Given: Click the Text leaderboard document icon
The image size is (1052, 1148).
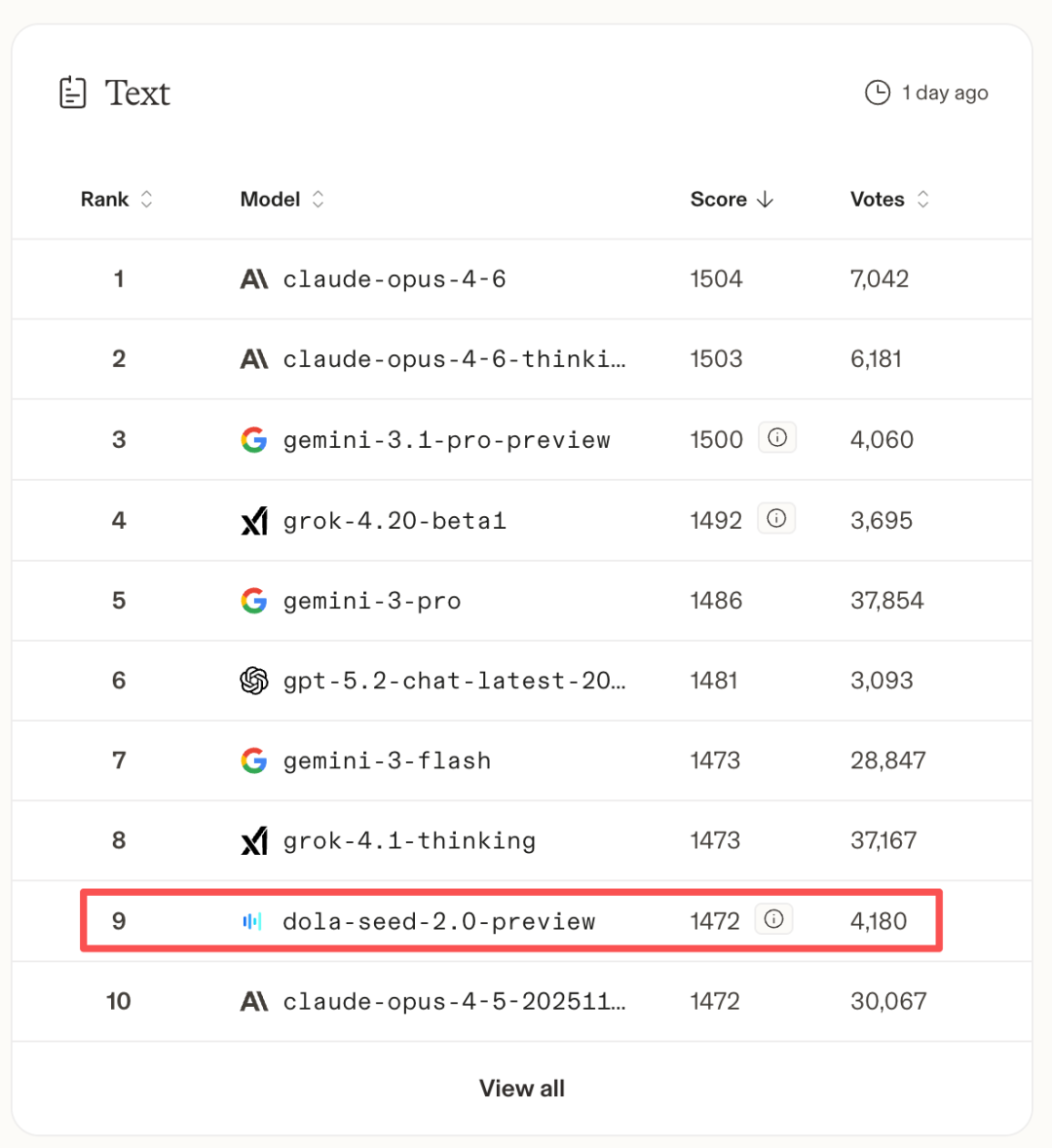Looking at the screenshot, I should (x=72, y=93).
